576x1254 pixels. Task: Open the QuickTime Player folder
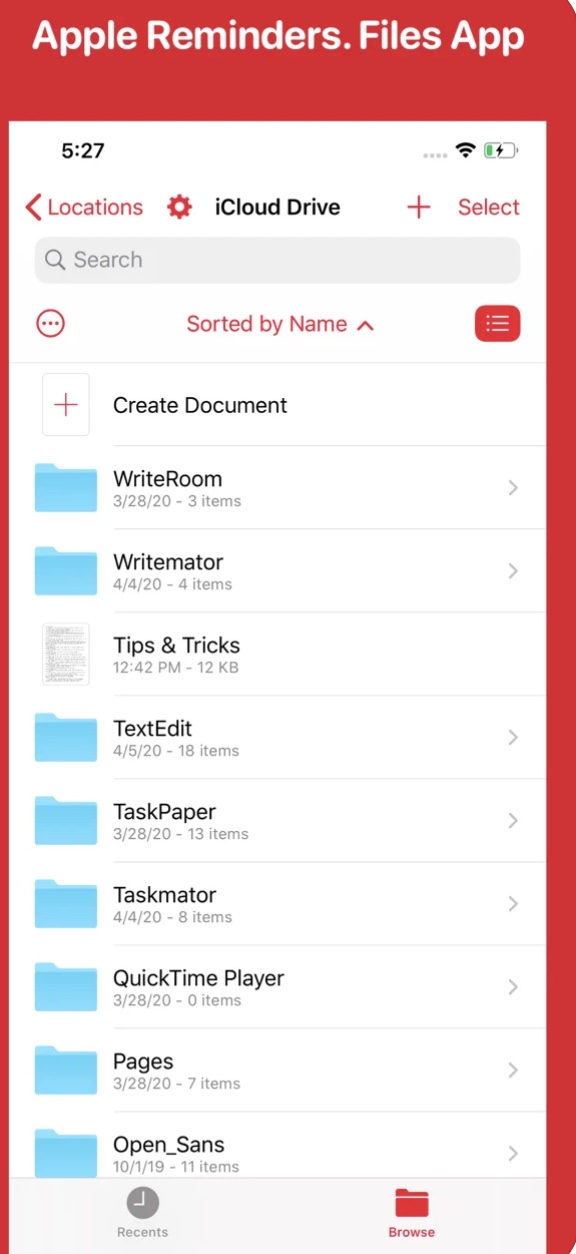pyautogui.click(x=278, y=987)
